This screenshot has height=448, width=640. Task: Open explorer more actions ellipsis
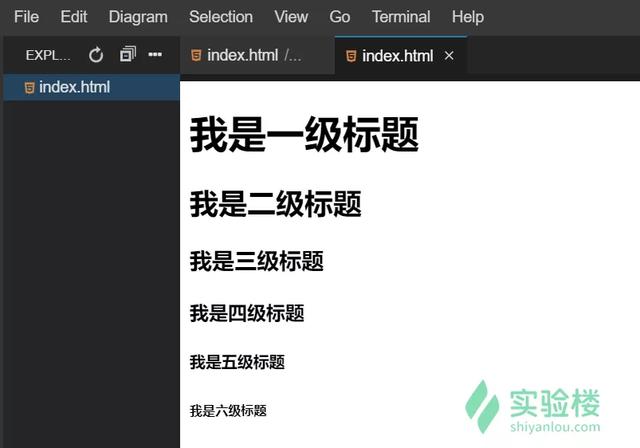(155, 54)
